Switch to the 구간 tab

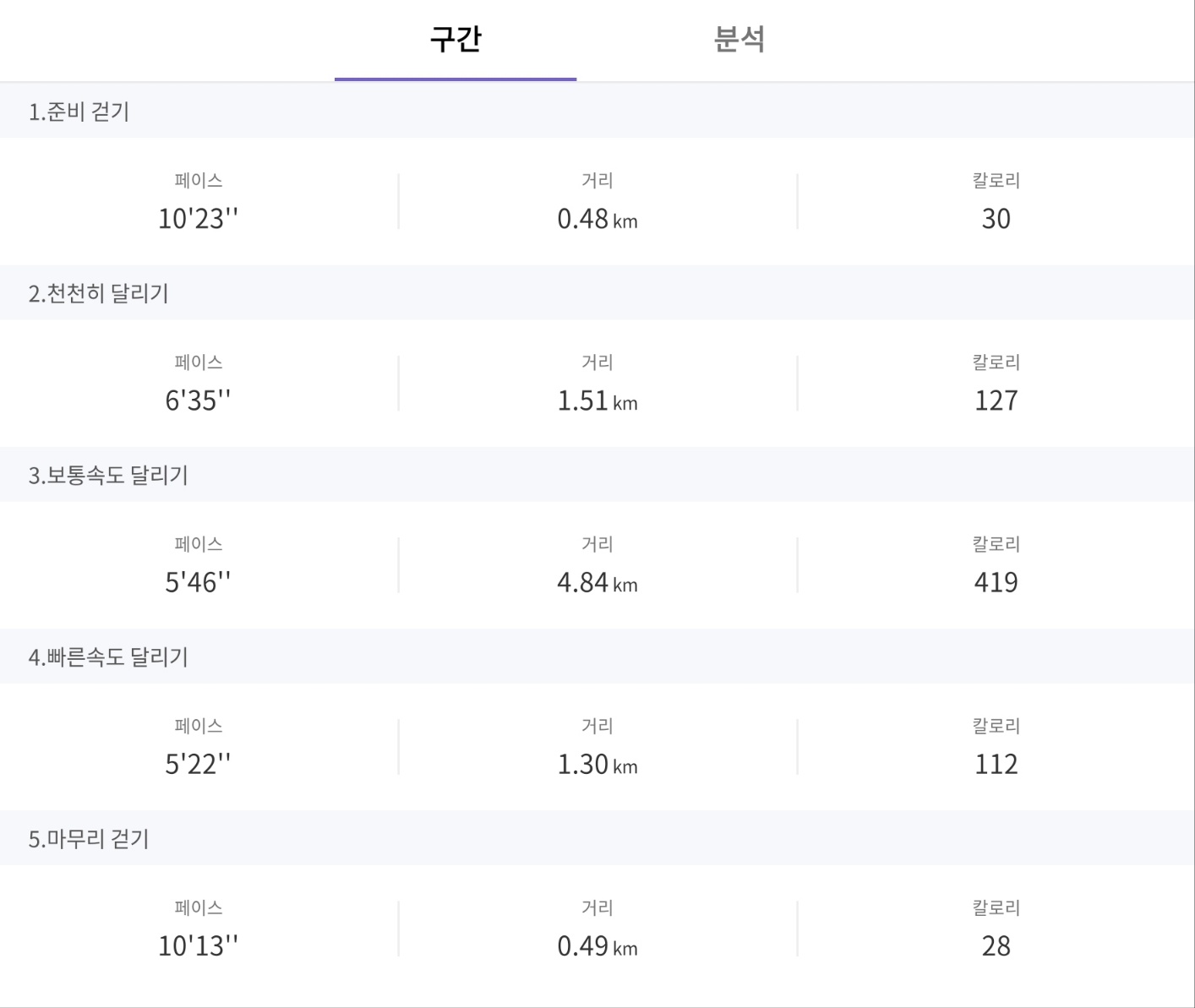[x=456, y=40]
